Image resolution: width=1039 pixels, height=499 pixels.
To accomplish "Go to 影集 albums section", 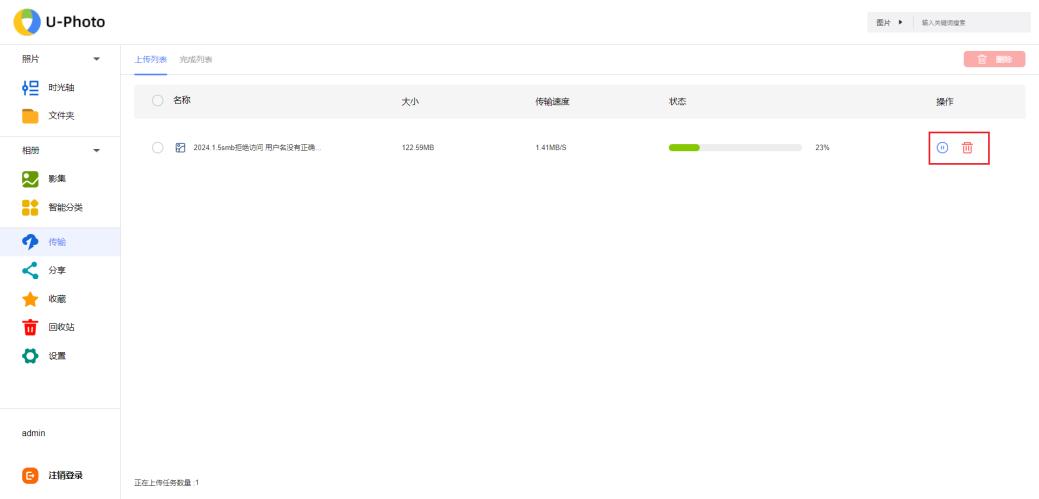I will click(58, 179).
